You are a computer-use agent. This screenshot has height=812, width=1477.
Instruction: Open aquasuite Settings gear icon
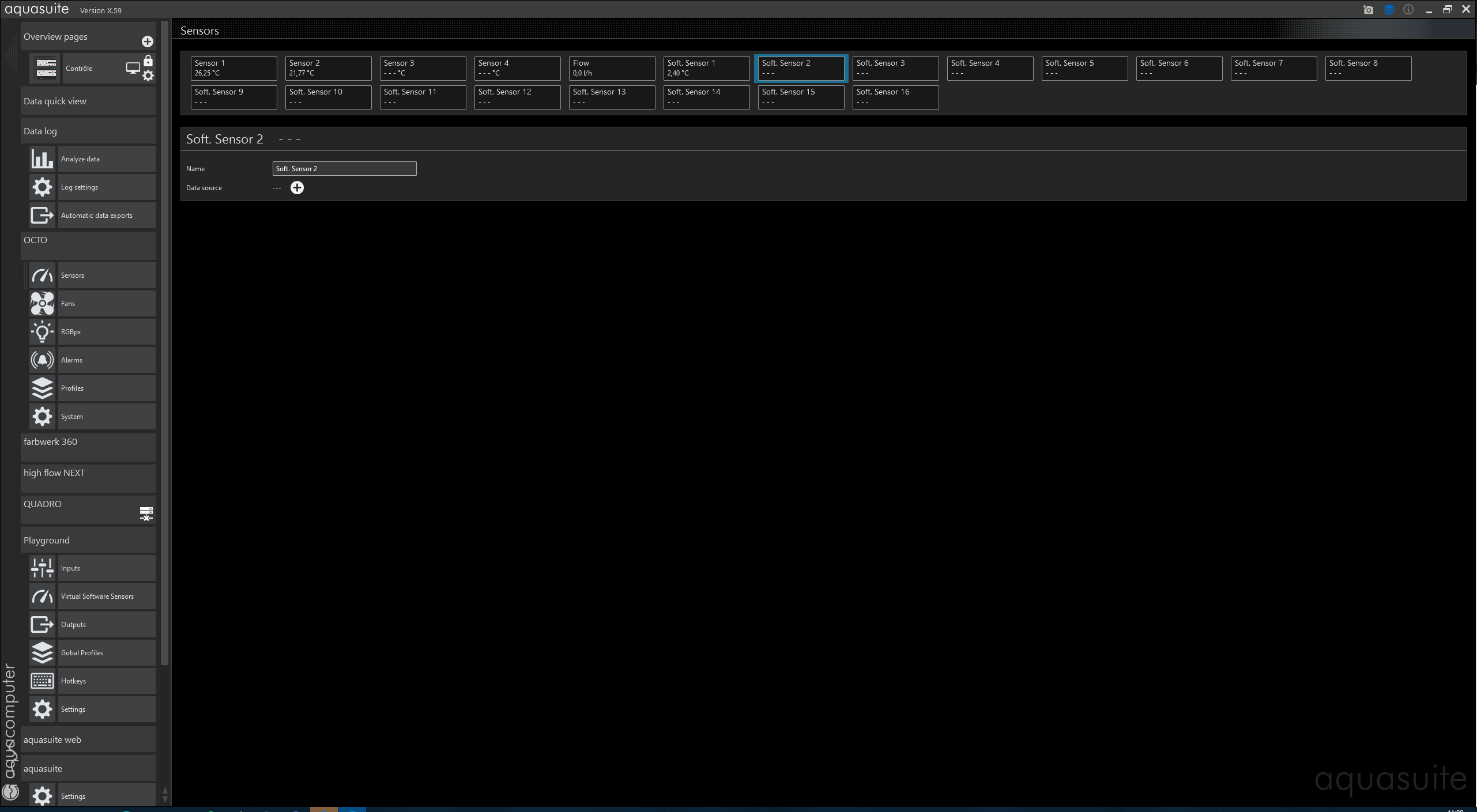click(42, 796)
